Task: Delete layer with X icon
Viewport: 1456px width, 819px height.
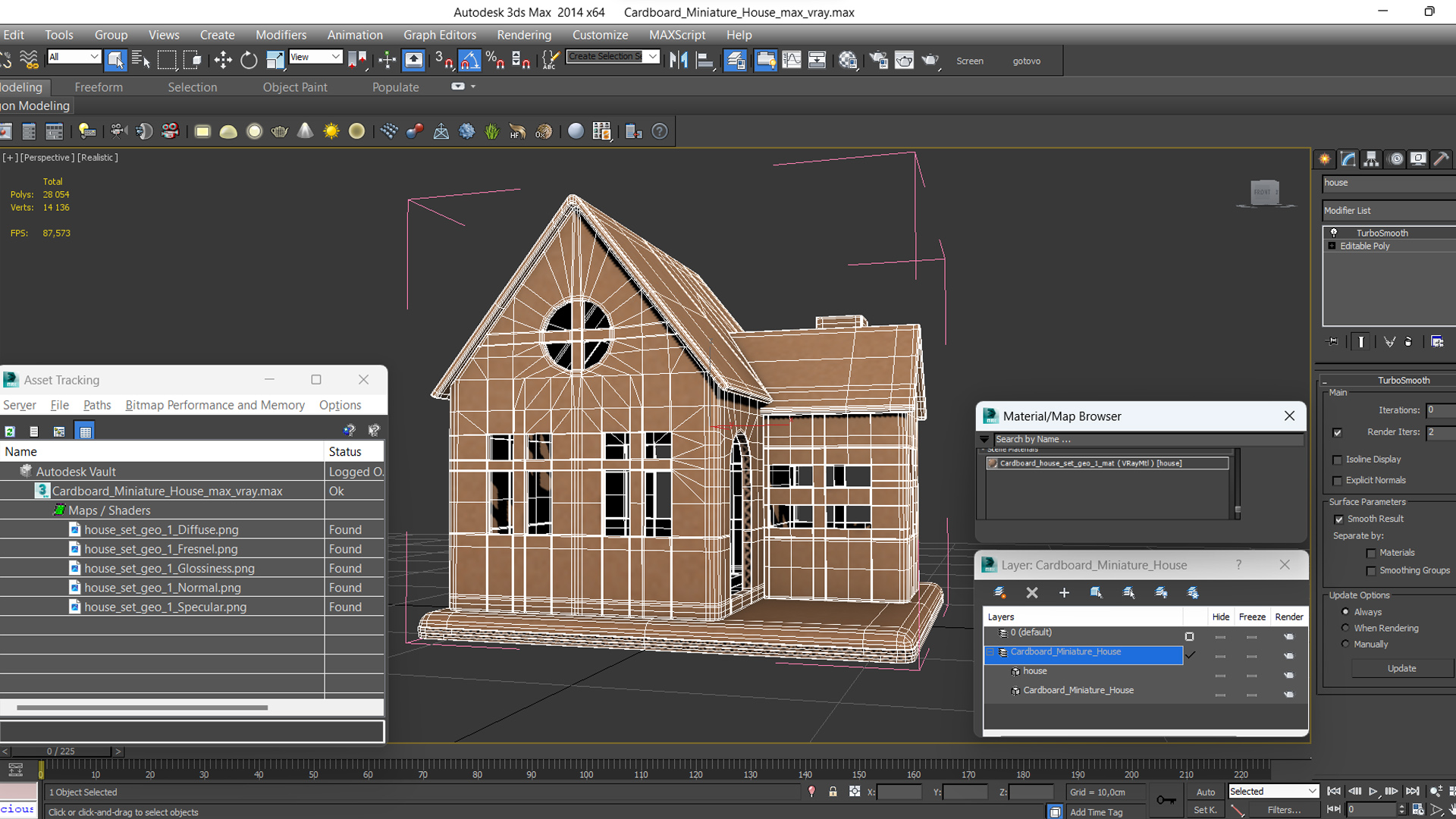Action: pos(1032,592)
